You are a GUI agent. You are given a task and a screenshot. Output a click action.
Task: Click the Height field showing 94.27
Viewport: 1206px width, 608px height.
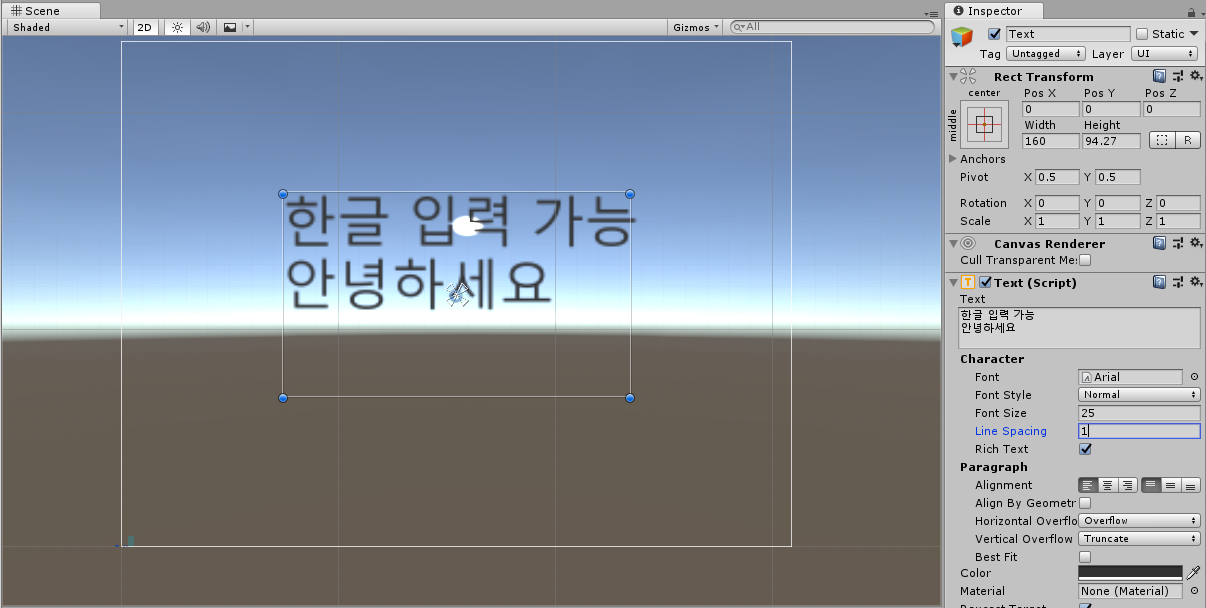click(x=1111, y=141)
